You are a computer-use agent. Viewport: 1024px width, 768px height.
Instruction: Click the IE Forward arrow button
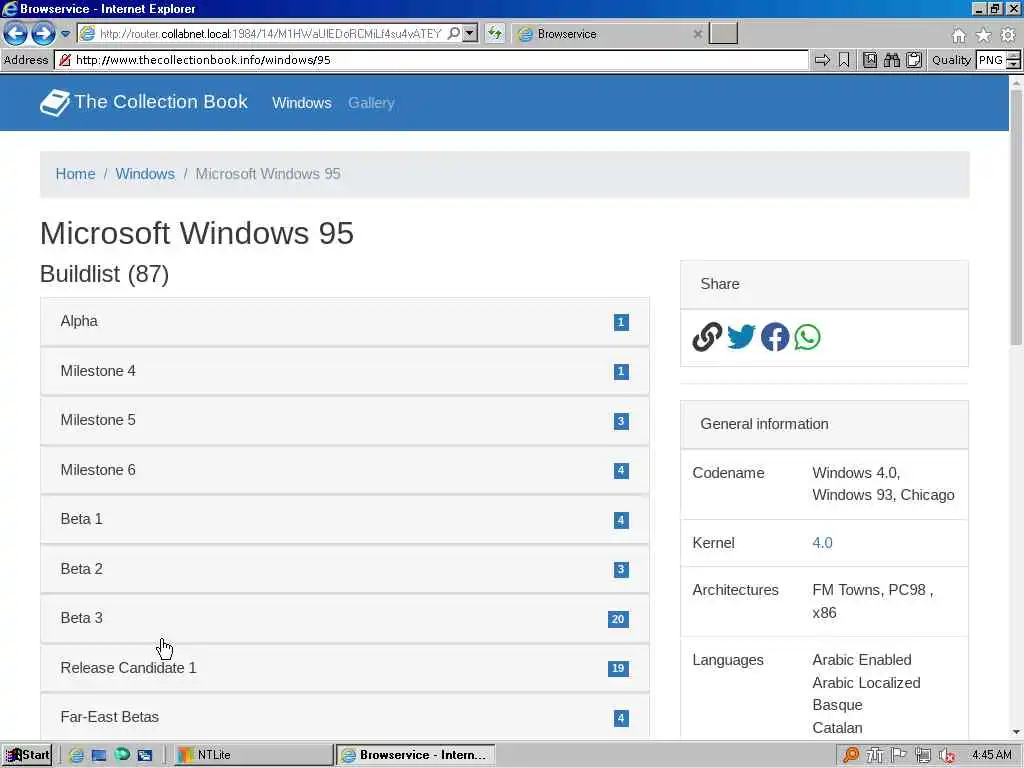43,33
